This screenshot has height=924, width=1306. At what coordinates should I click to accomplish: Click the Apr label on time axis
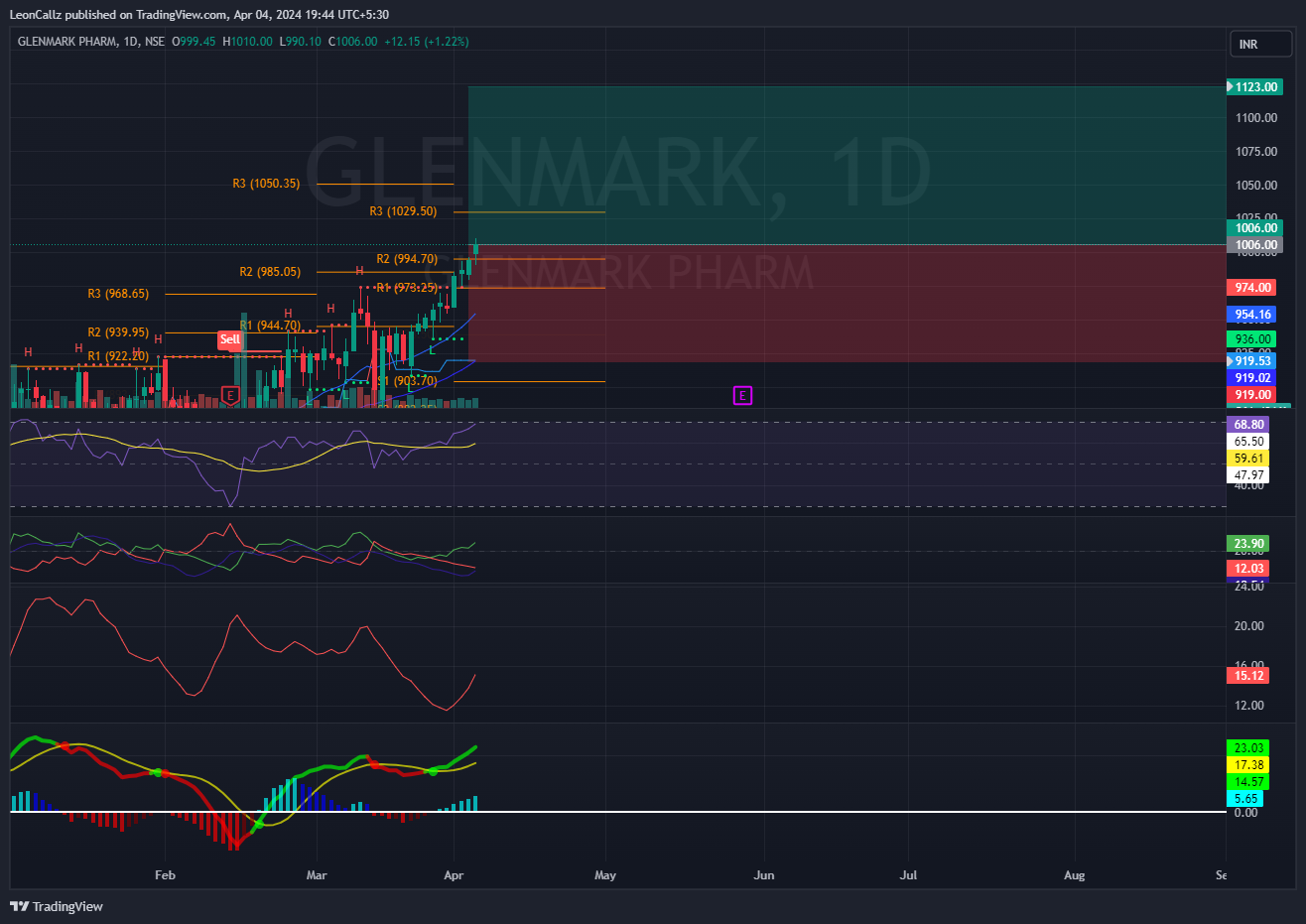[454, 875]
